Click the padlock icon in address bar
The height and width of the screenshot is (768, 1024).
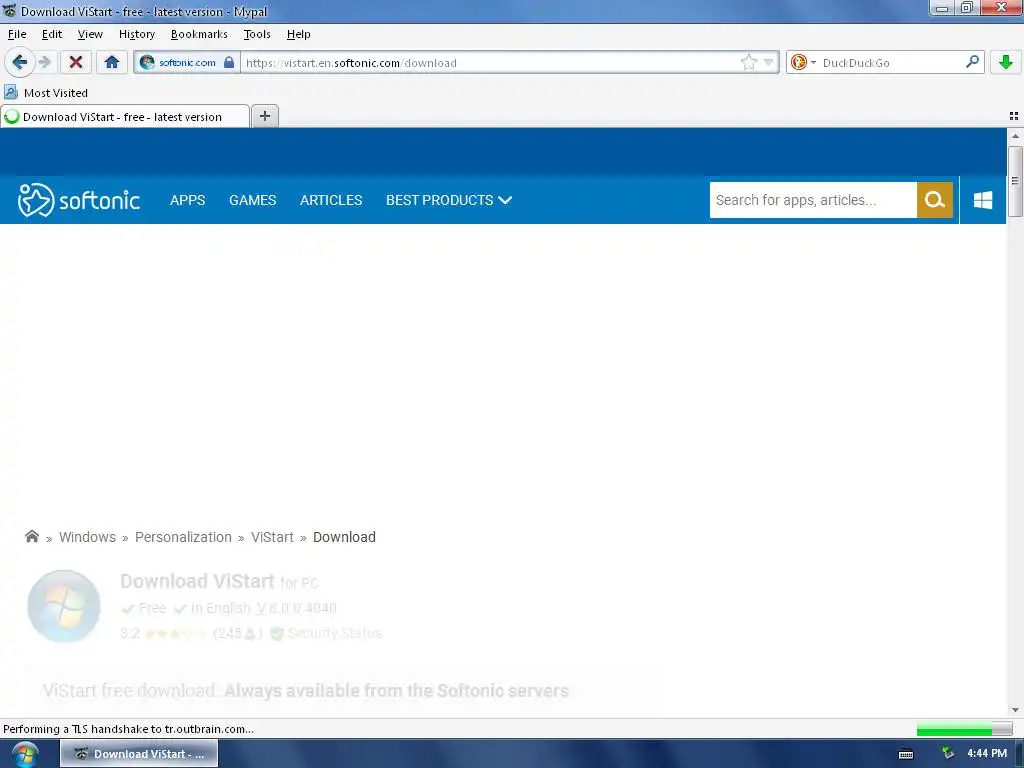[229, 62]
